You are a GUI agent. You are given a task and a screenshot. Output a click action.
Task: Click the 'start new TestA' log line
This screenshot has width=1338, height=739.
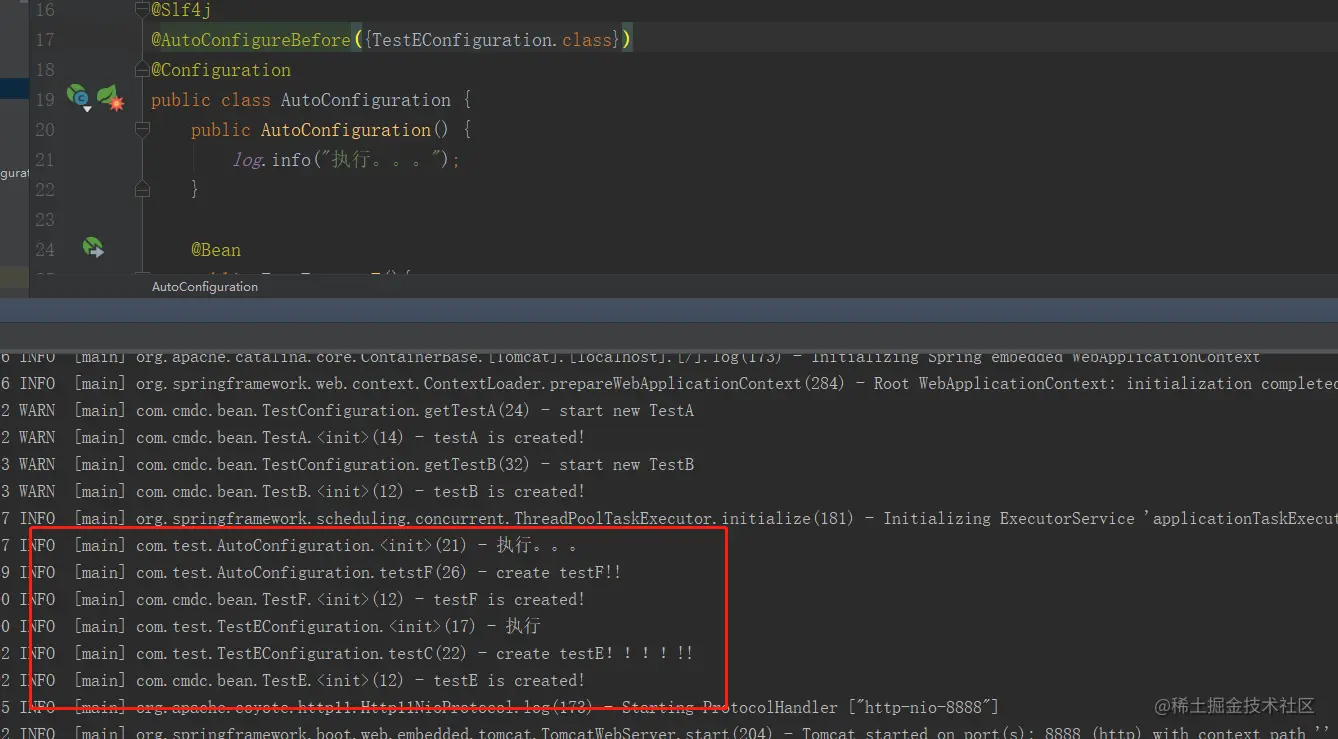(x=347, y=411)
